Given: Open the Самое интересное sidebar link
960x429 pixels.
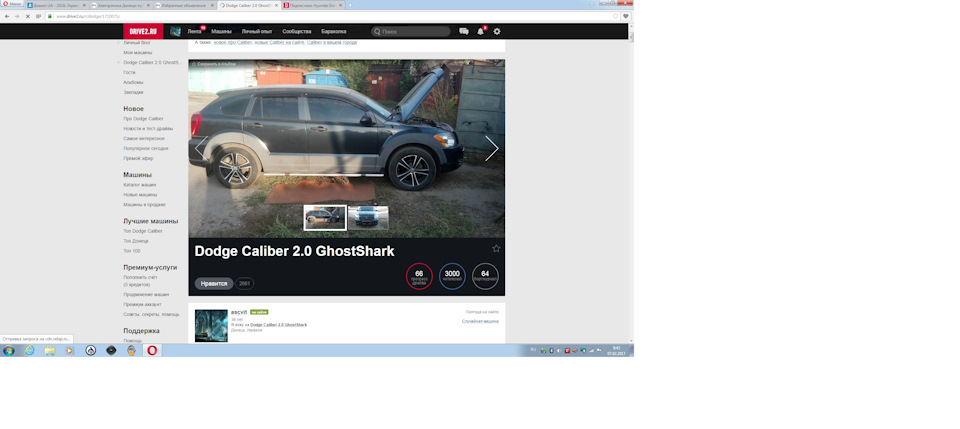Looking at the screenshot, I should (x=144, y=138).
